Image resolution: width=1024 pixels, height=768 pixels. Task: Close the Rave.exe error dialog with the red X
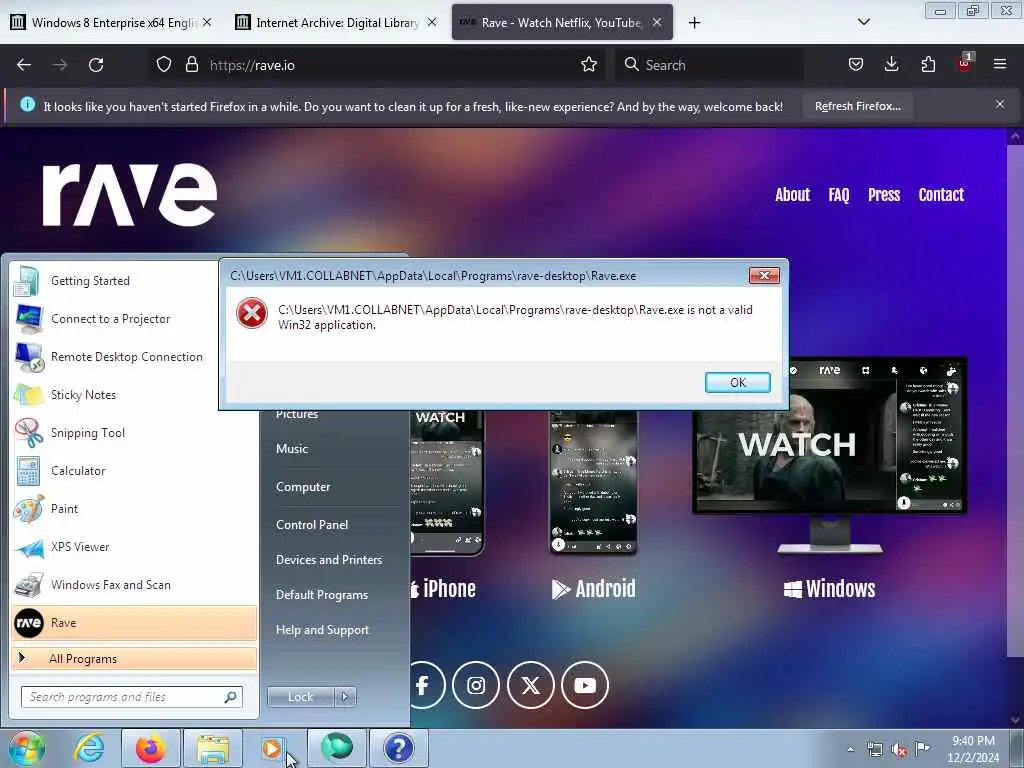(763, 276)
